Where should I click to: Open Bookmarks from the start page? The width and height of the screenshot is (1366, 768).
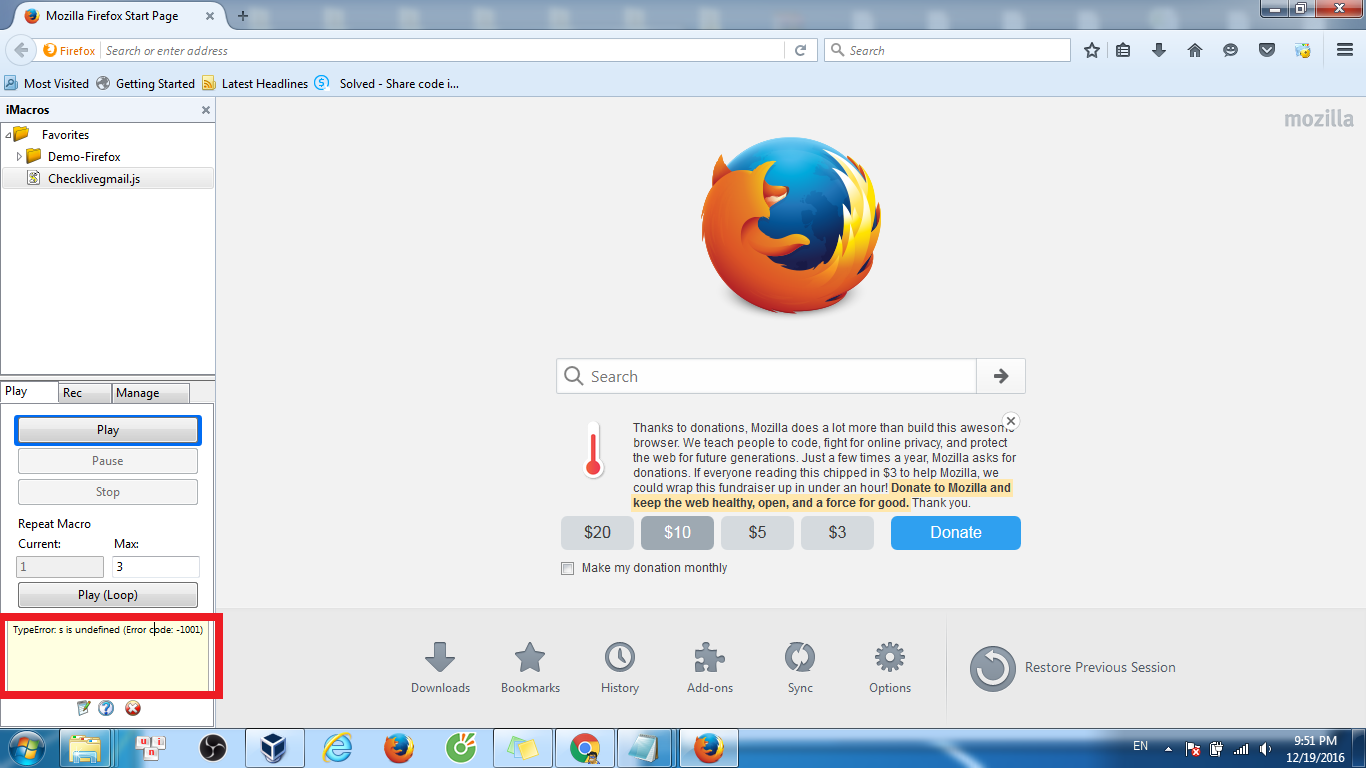point(530,668)
